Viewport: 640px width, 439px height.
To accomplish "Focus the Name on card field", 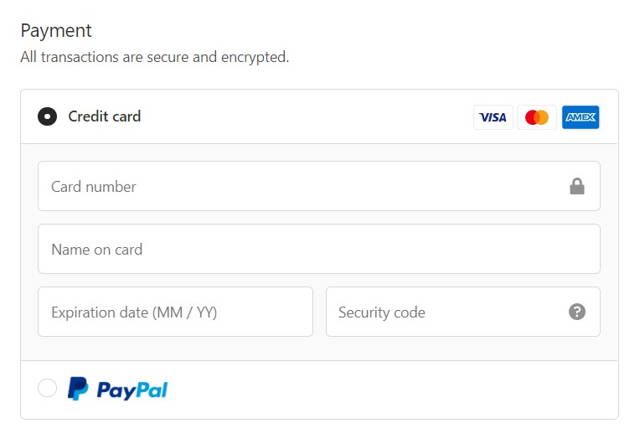I will [319, 249].
